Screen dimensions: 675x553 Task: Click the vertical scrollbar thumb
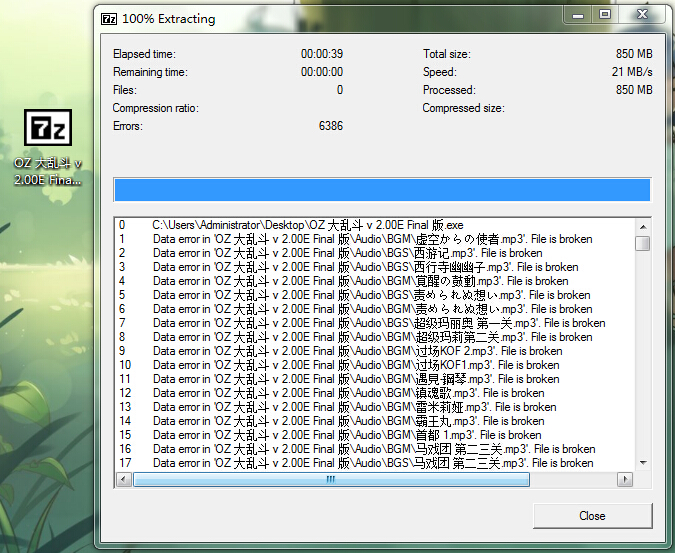pos(643,243)
